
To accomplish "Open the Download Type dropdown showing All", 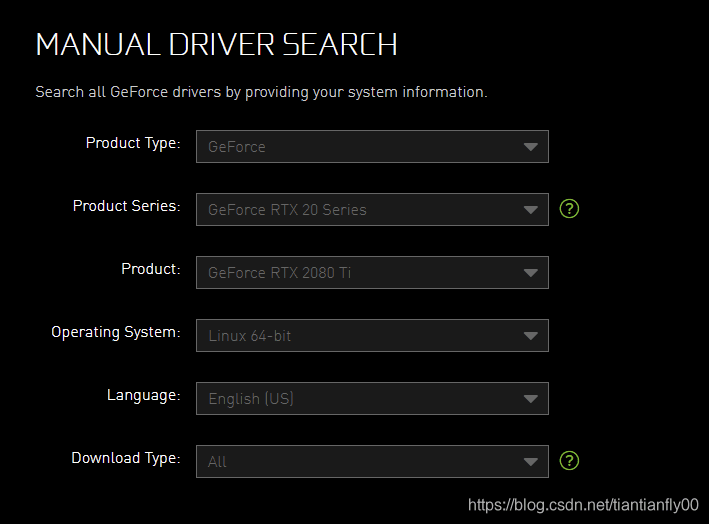I will (372, 461).
